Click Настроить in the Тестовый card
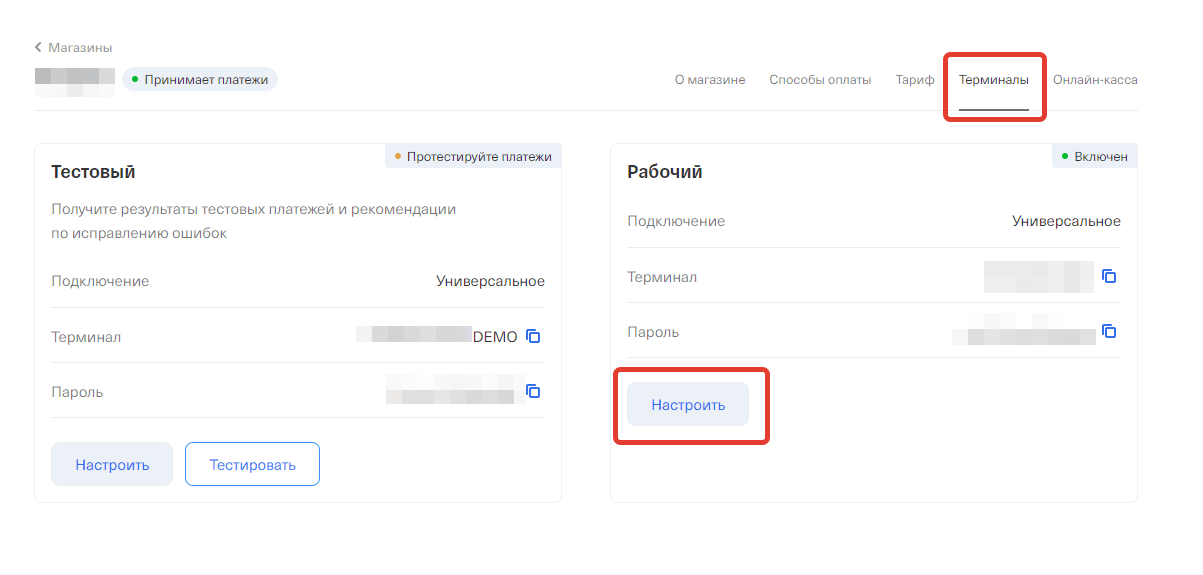The width and height of the screenshot is (1203, 575). (112, 464)
